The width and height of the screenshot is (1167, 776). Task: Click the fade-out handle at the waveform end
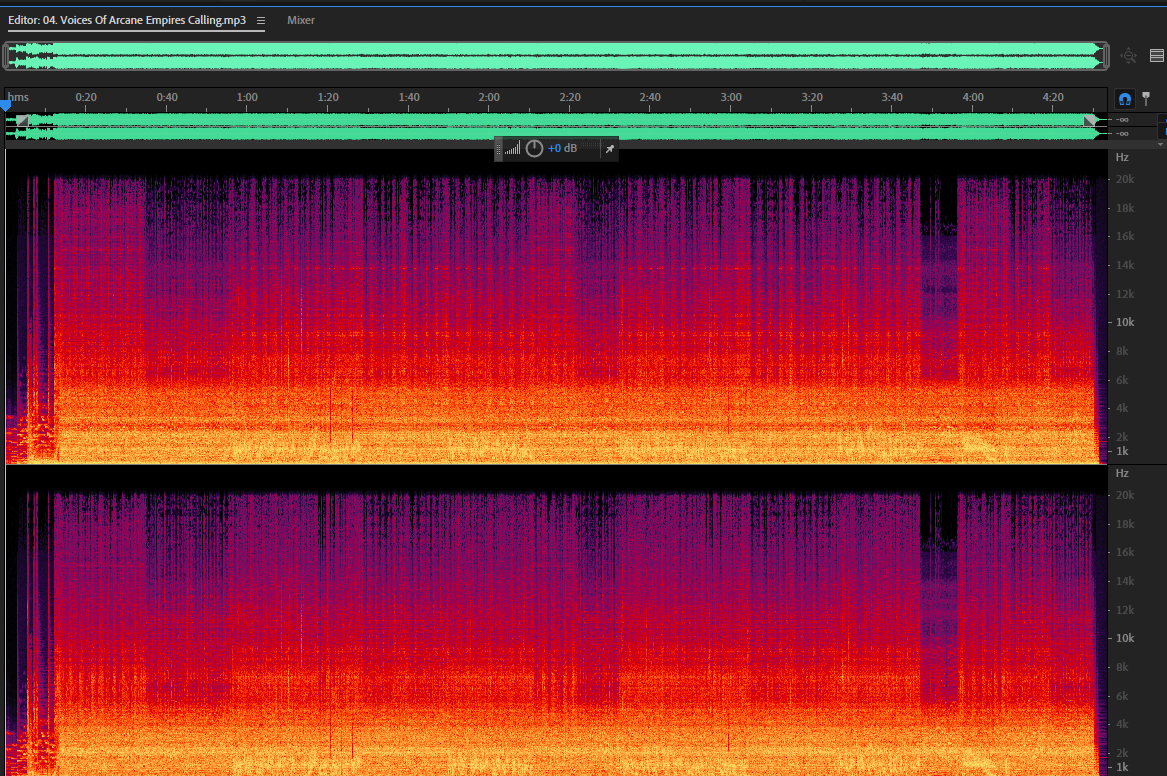click(x=1090, y=121)
